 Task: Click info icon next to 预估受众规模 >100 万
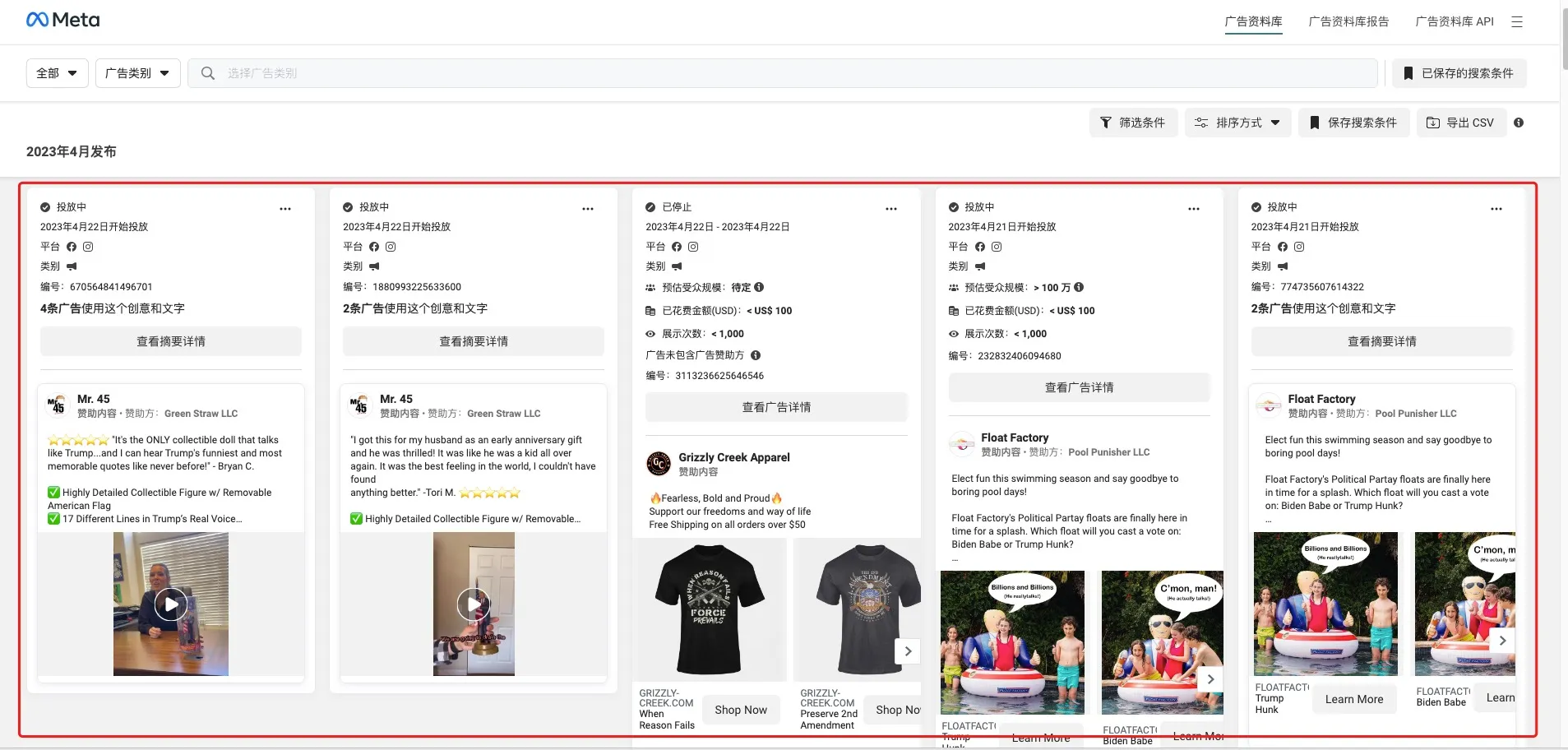(x=1079, y=287)
